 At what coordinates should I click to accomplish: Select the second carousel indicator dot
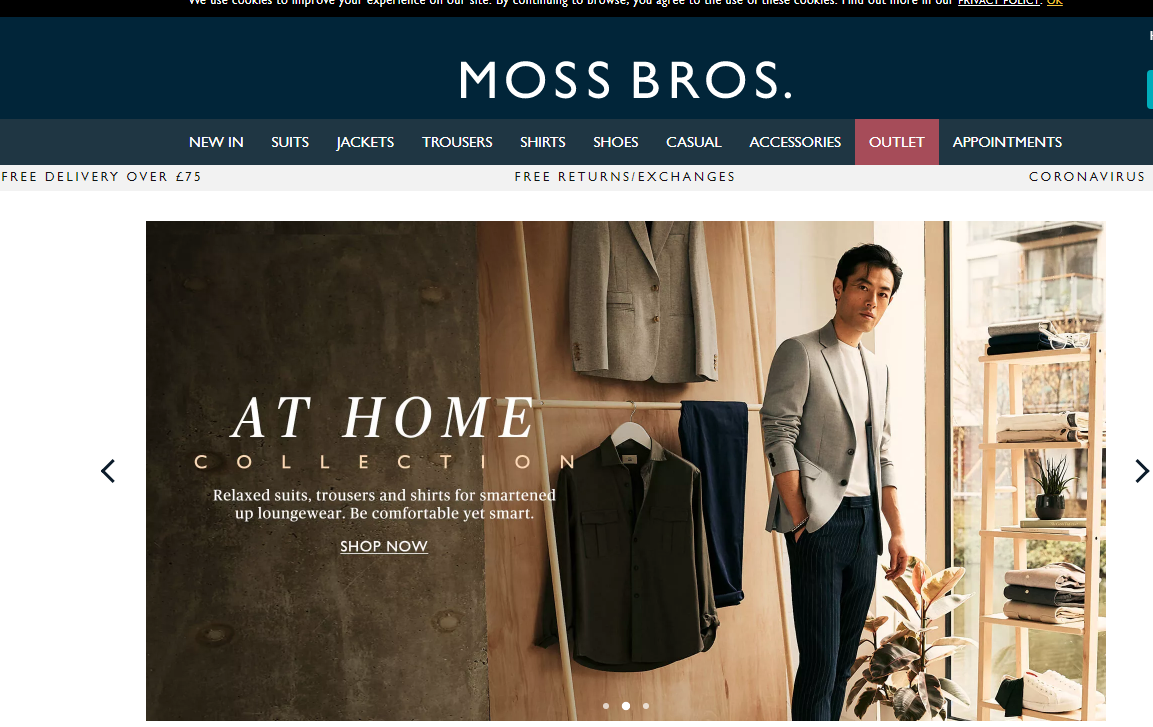[626, 706]
